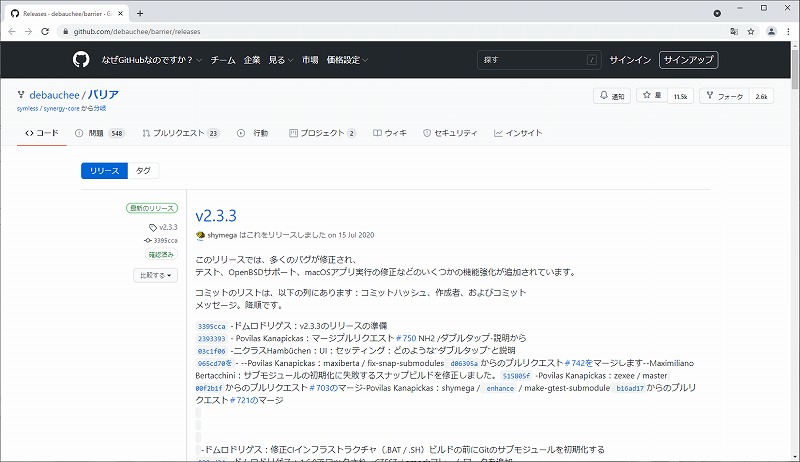Open the 問題 issues tab
800x462 pixels.
(x=99, y=133)
